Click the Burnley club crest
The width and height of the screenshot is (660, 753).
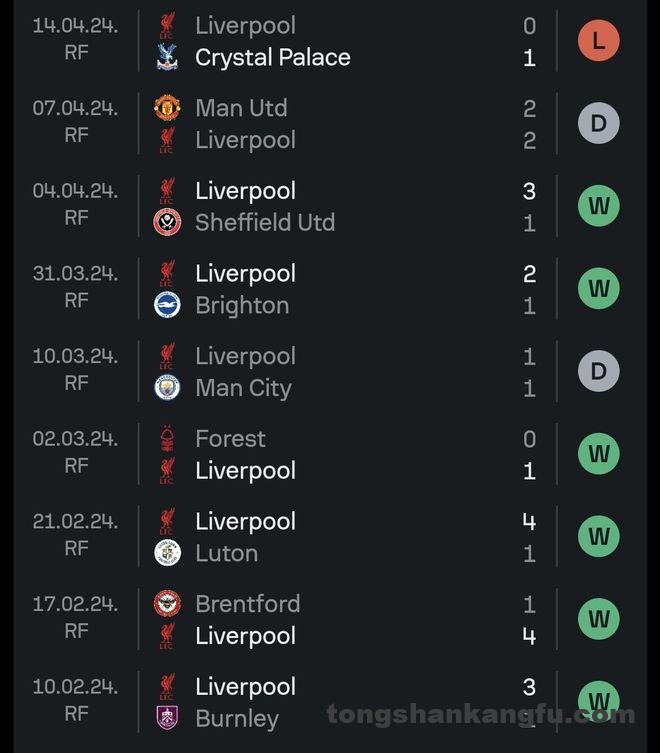167,718
